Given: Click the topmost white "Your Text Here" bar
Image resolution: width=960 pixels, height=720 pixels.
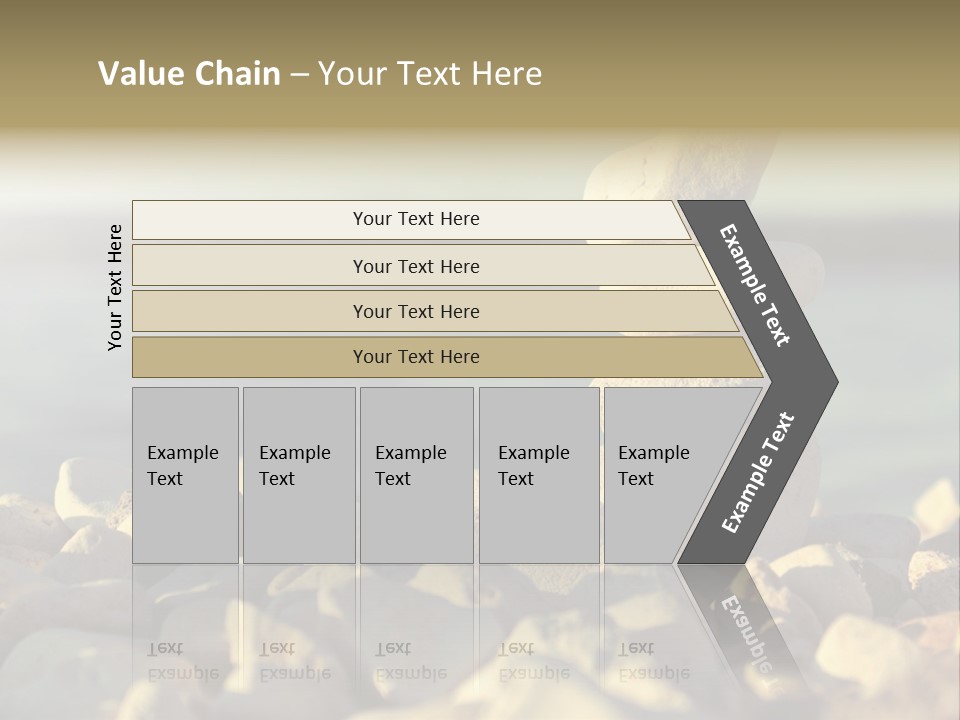Looking at the screenshot, I should point(416,219).
